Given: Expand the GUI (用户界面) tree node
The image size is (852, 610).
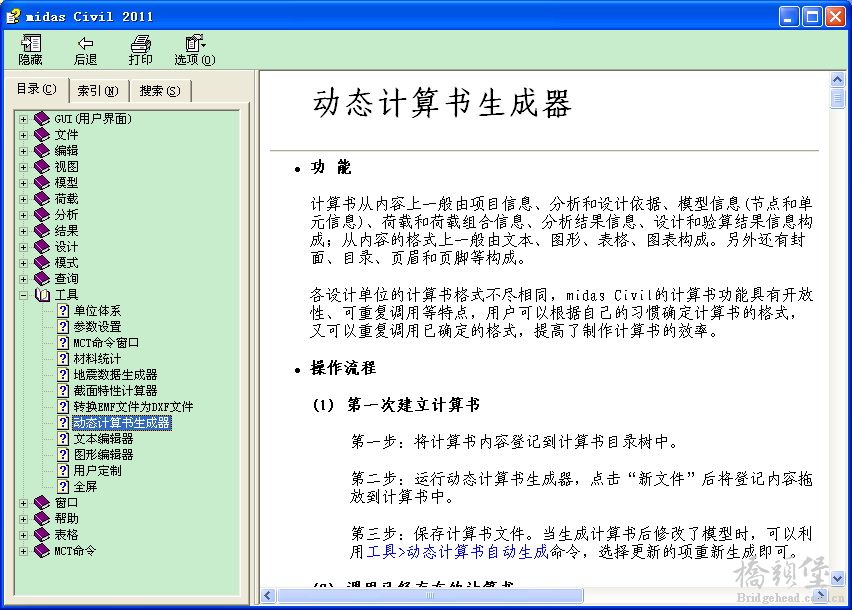Looking at the screenshot, I should click(x=23, y=119).
